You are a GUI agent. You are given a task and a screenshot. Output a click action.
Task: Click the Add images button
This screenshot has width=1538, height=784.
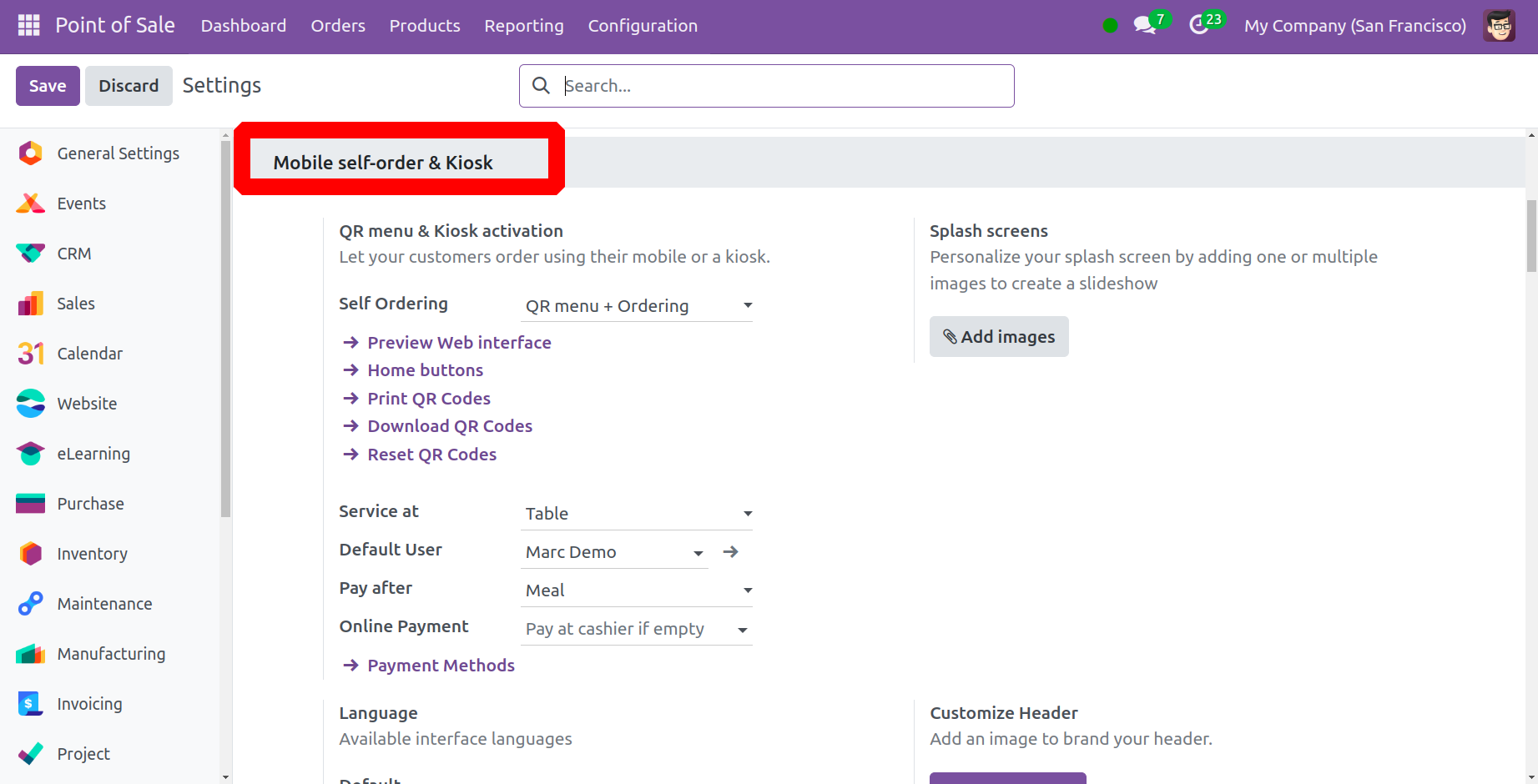pos(998,337)
